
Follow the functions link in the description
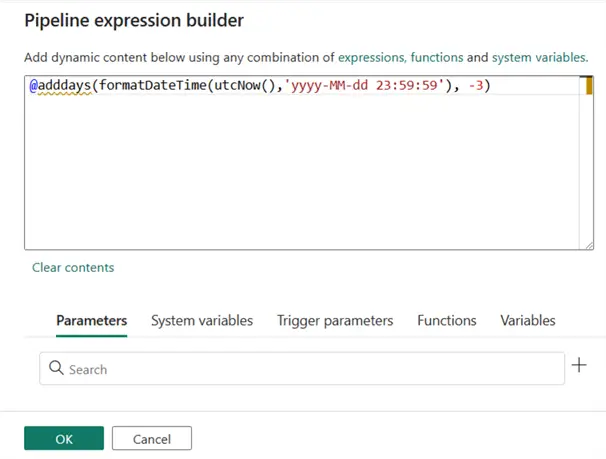pyautogui.click(x=437, y=59)
